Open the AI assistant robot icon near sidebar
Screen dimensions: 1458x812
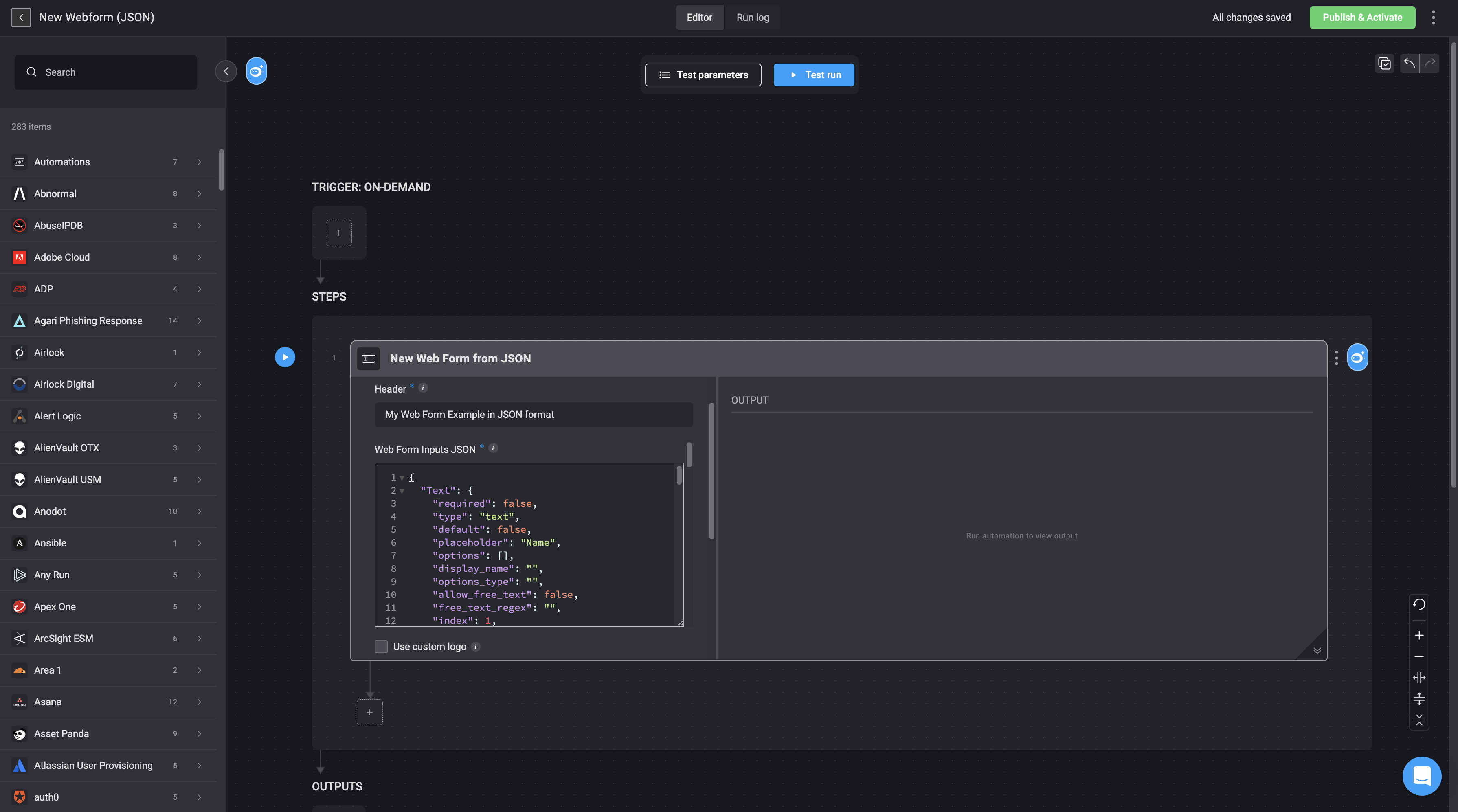[x=257, y=71]
